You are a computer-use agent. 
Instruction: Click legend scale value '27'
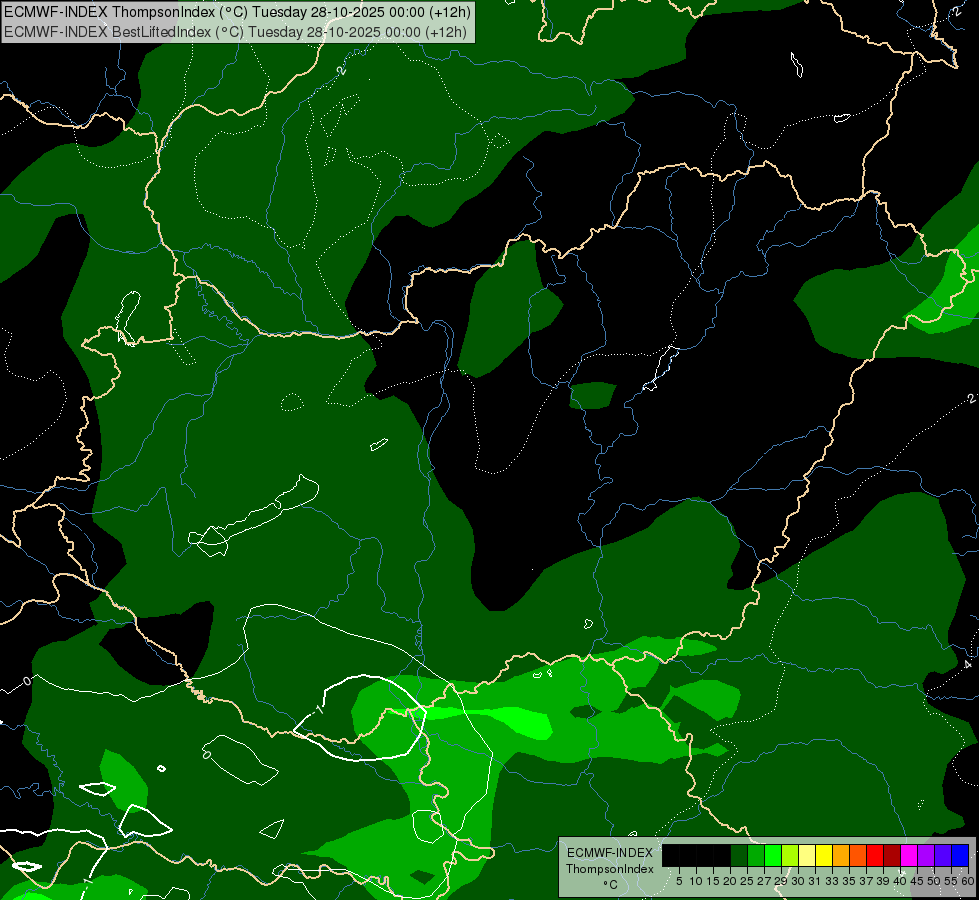click(x=765, y=881)
